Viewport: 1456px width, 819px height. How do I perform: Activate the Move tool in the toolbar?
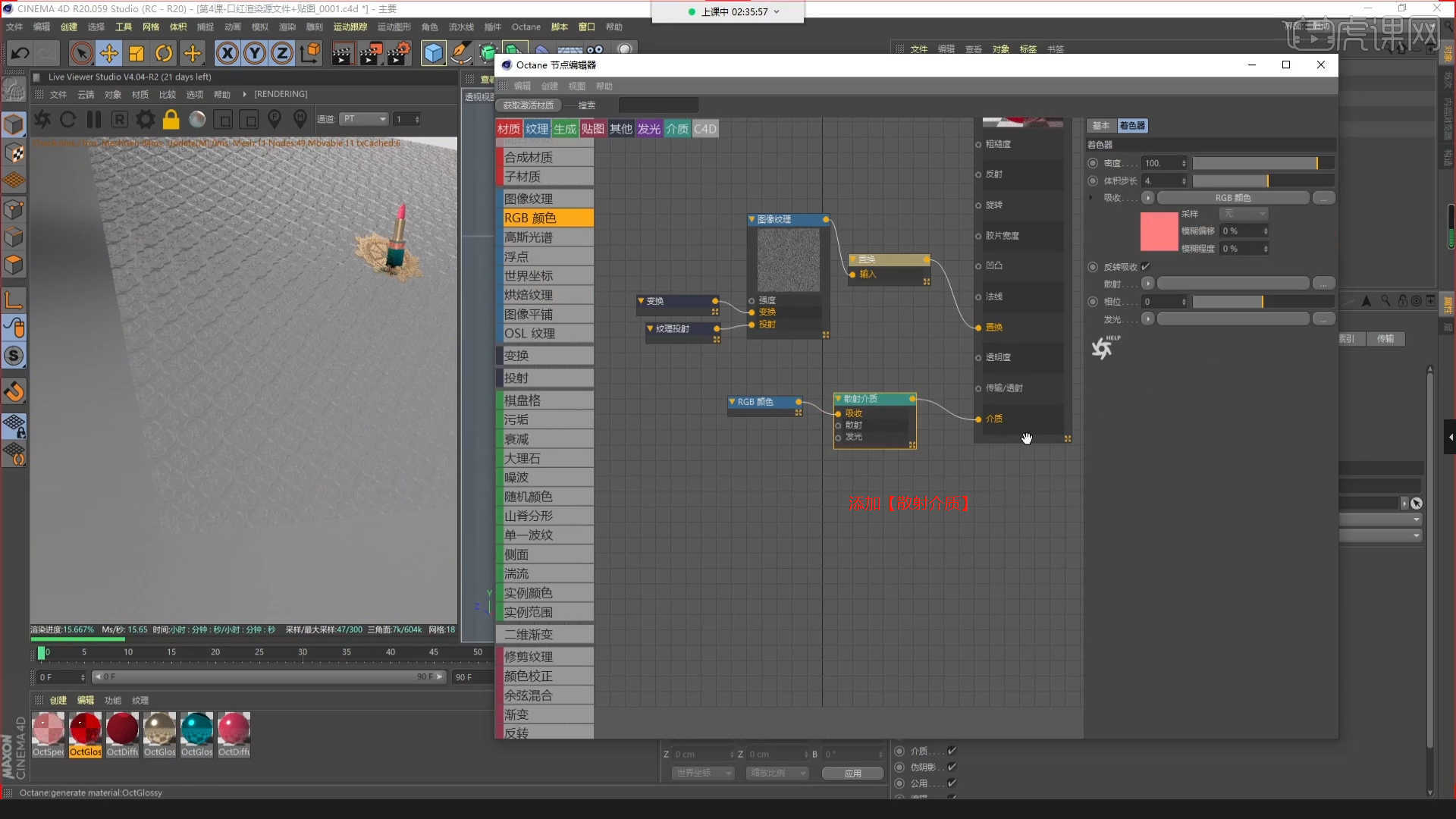109,53
